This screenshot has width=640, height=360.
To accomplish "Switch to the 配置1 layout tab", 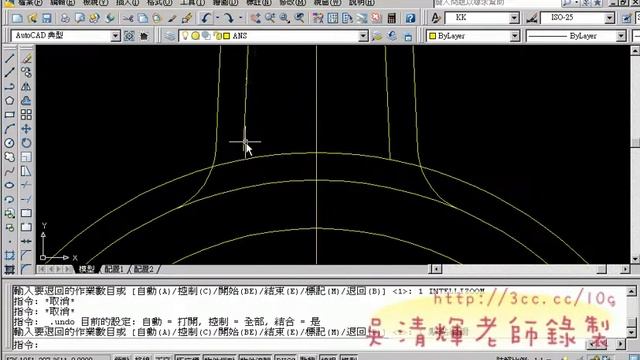I will pos(114,269).
